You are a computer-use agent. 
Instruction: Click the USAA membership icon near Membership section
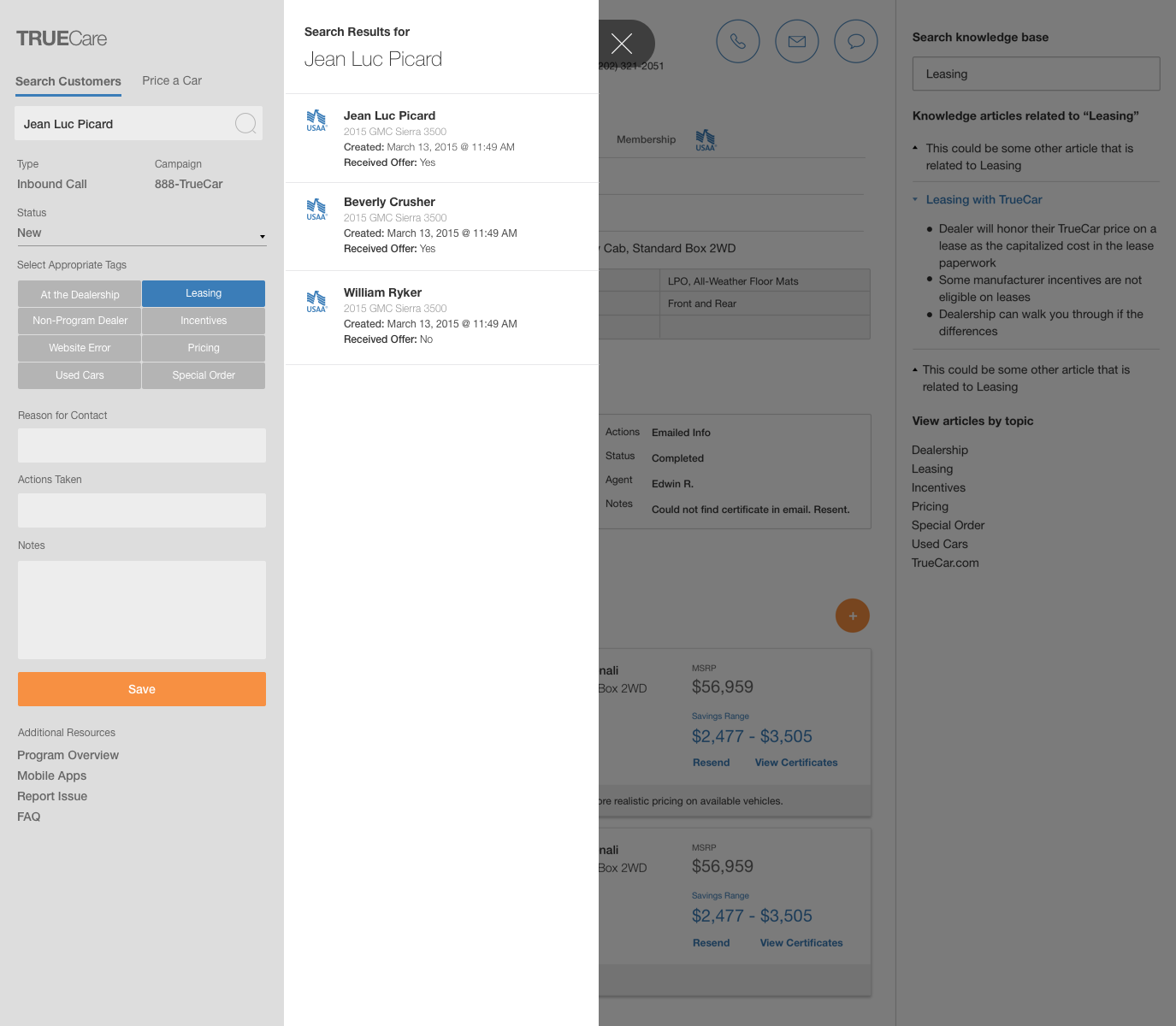coord(706,139)
